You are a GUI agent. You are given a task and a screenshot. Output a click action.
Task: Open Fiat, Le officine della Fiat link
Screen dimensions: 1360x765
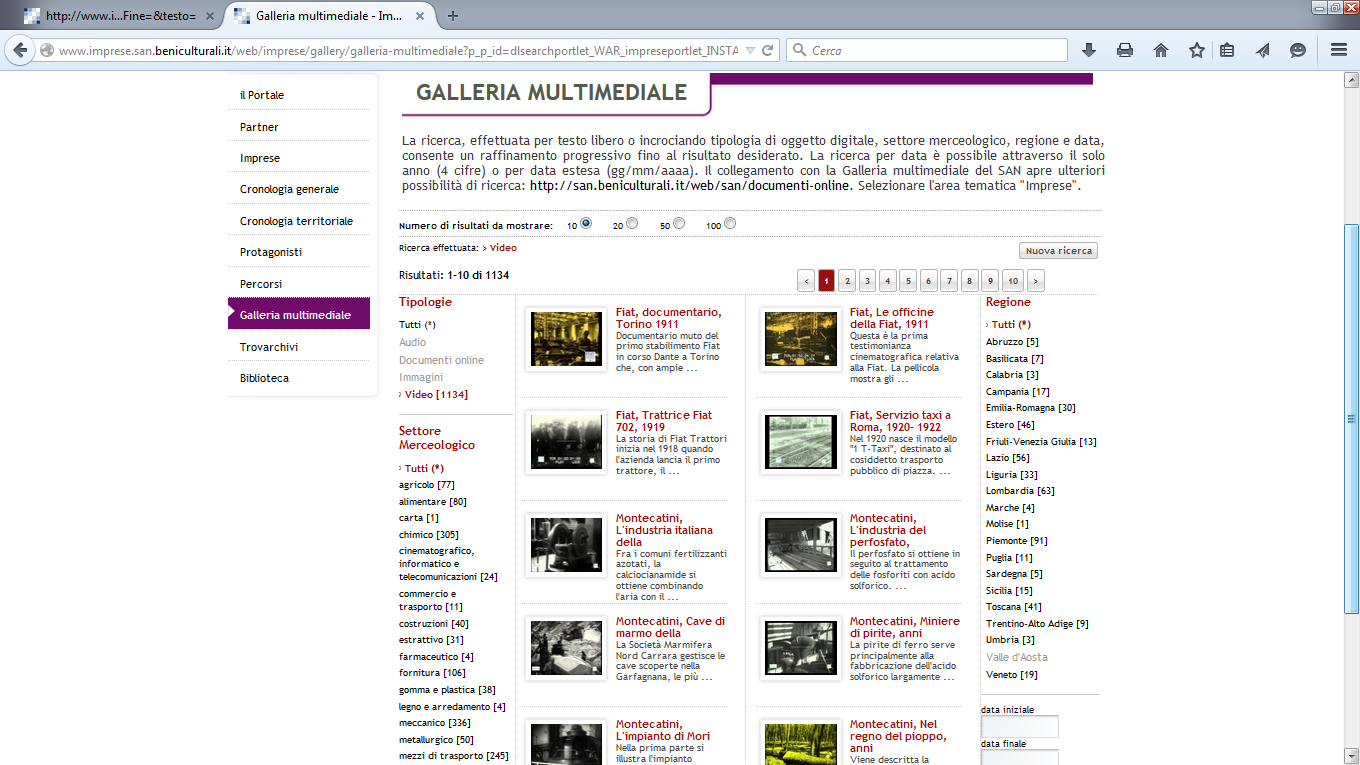[x=892, y=318]
